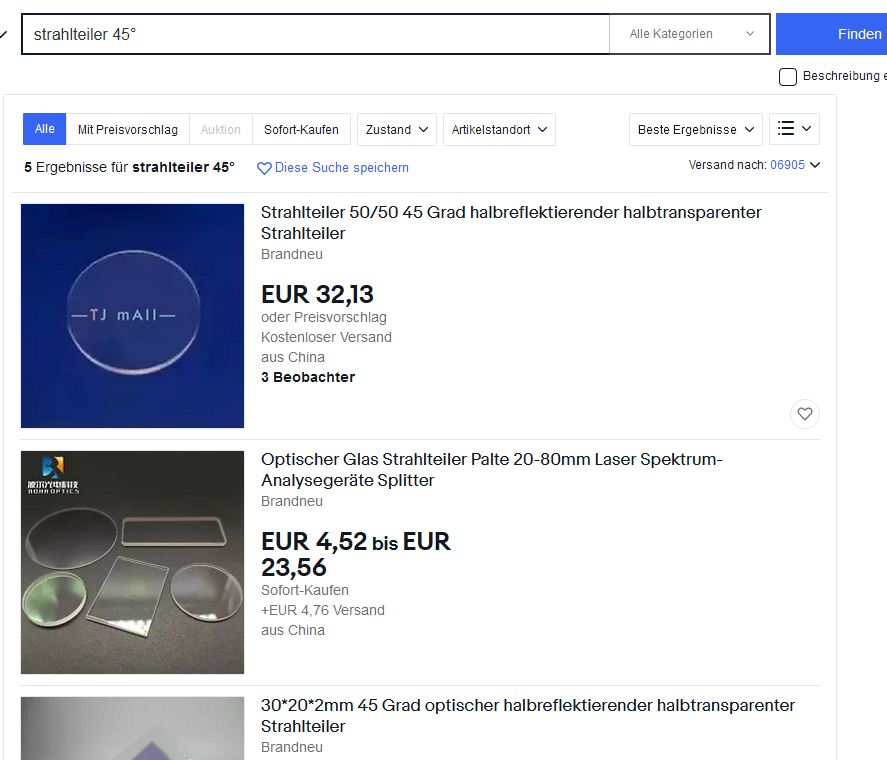Change shipping postal code 06905
Viewport: 887px width, 760px height.
[x=787, y=165]
